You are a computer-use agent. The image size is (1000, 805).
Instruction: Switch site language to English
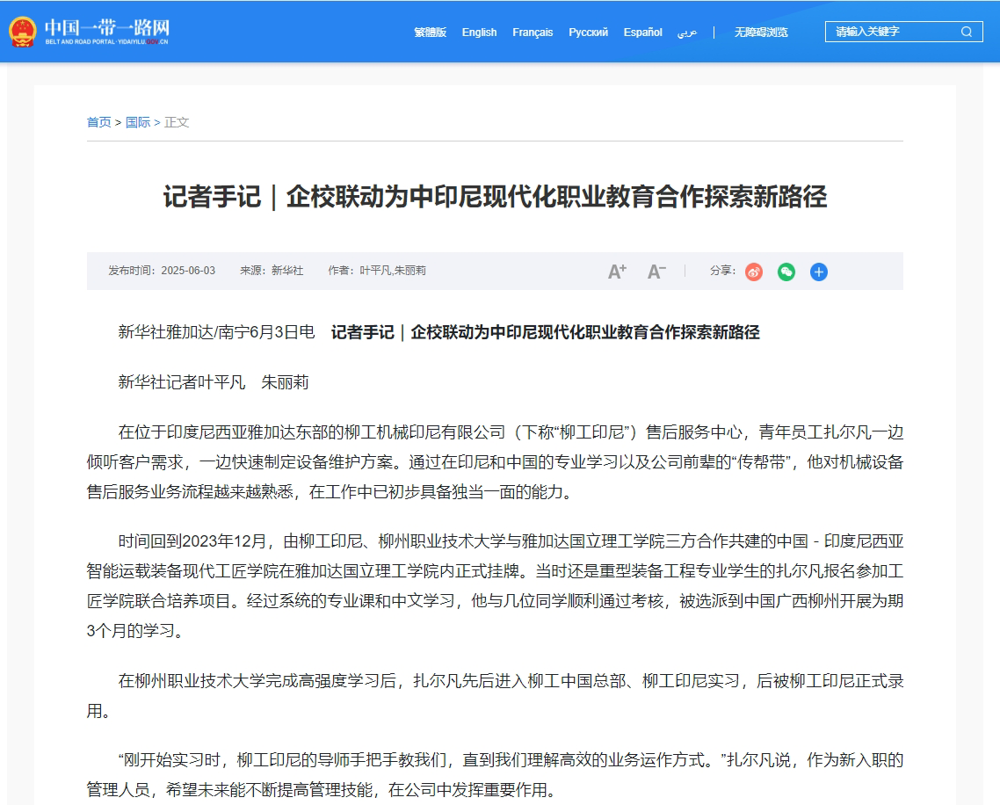479,32
